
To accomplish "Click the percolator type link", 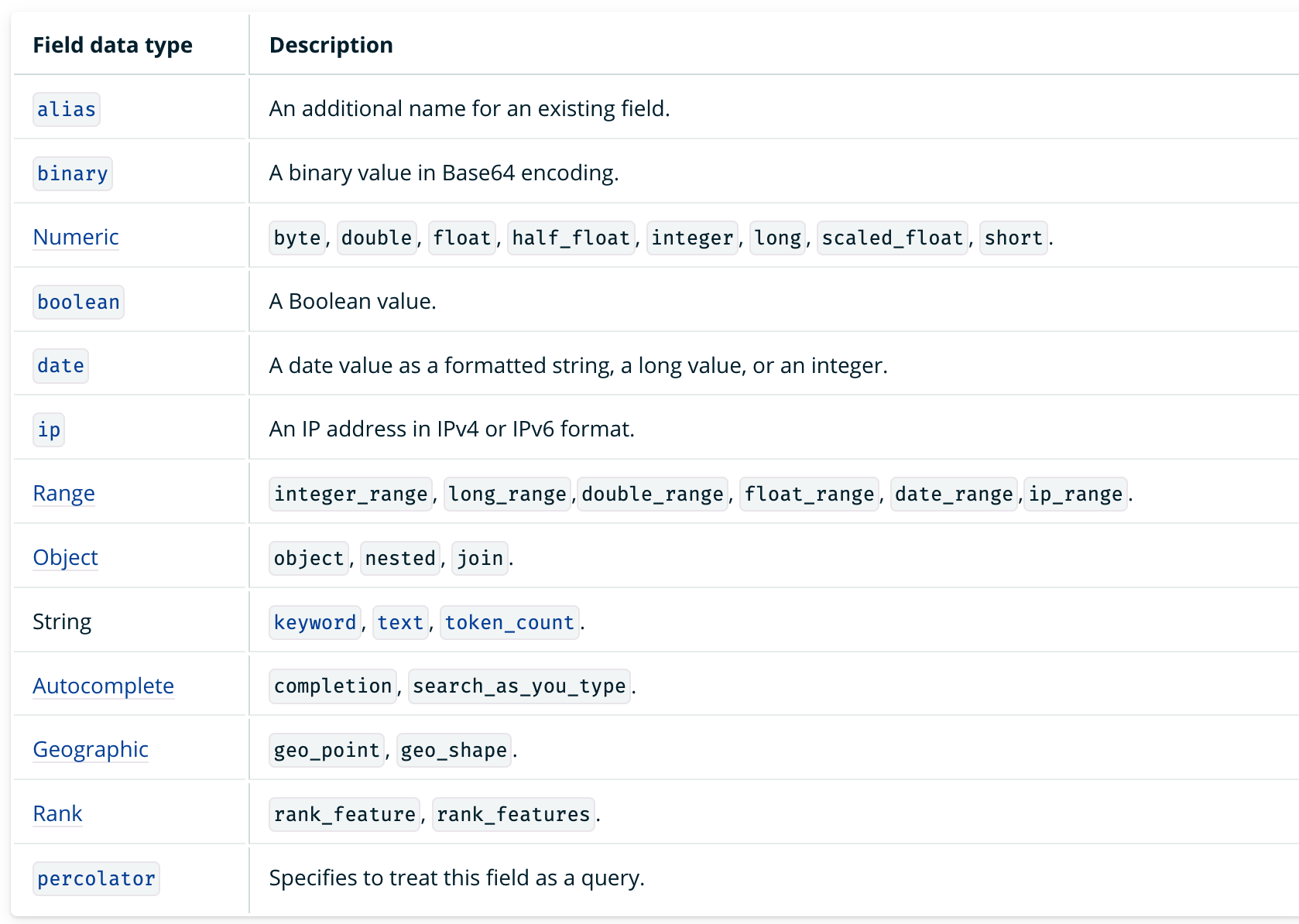I will [96, 878].
